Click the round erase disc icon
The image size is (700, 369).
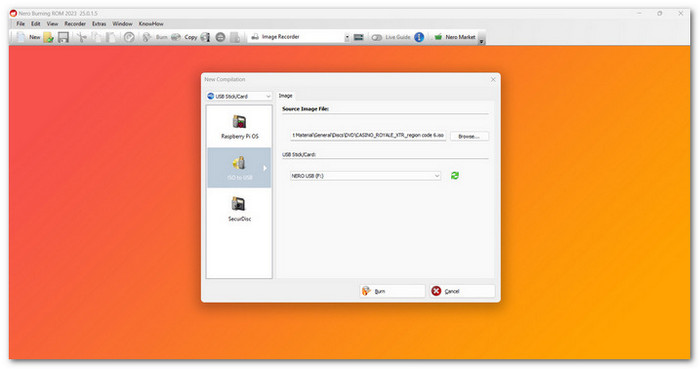tap(220, 37)
